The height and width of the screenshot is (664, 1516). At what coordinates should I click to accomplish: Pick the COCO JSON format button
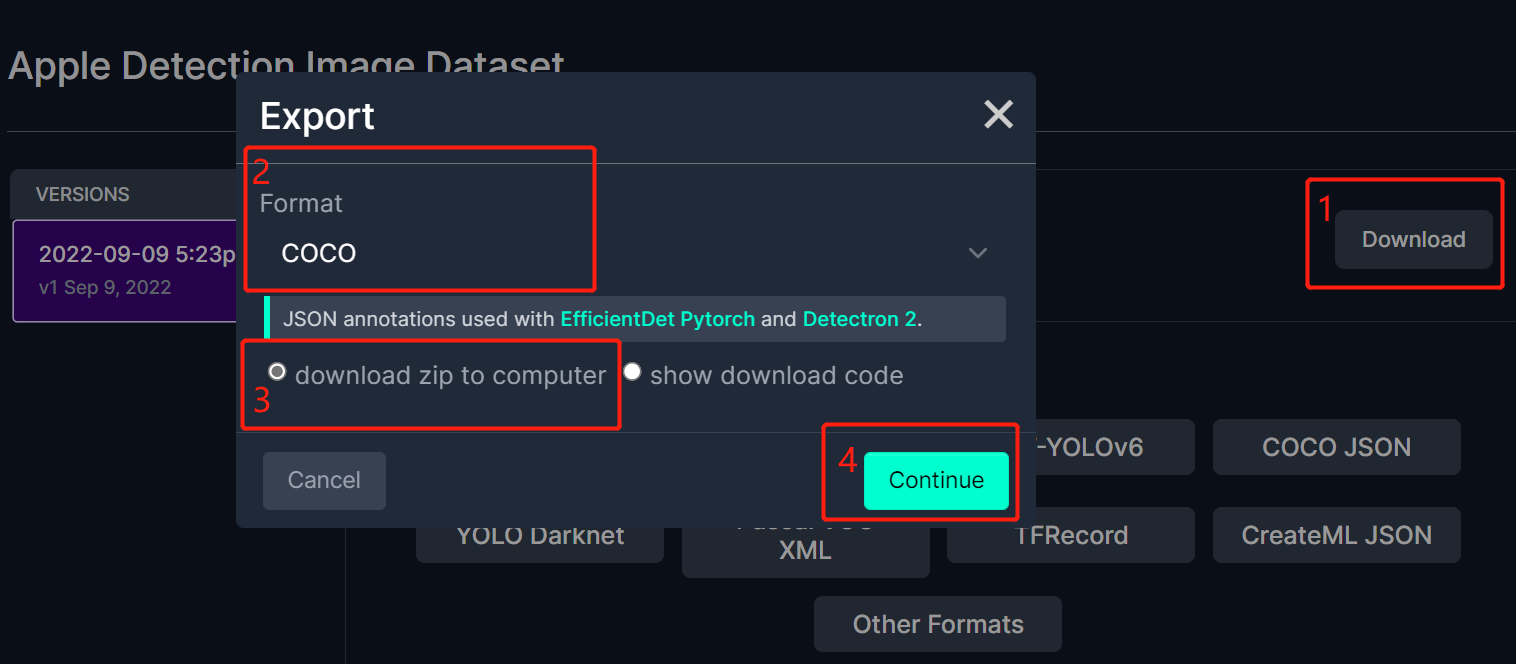tap(1336, 447)
